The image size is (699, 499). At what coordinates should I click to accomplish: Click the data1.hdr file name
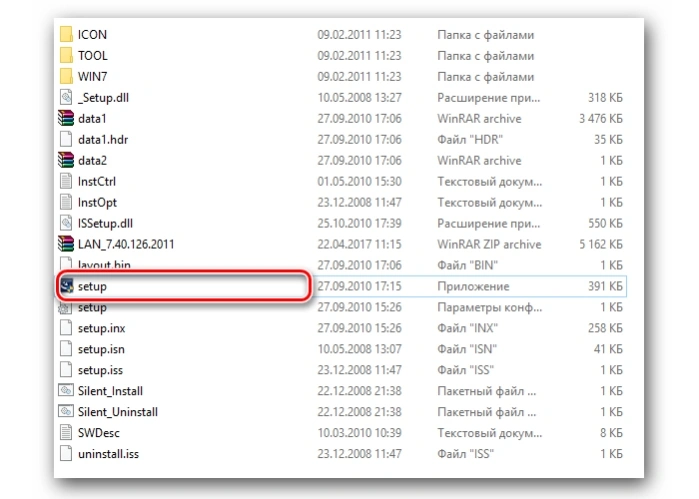(103, 140)
